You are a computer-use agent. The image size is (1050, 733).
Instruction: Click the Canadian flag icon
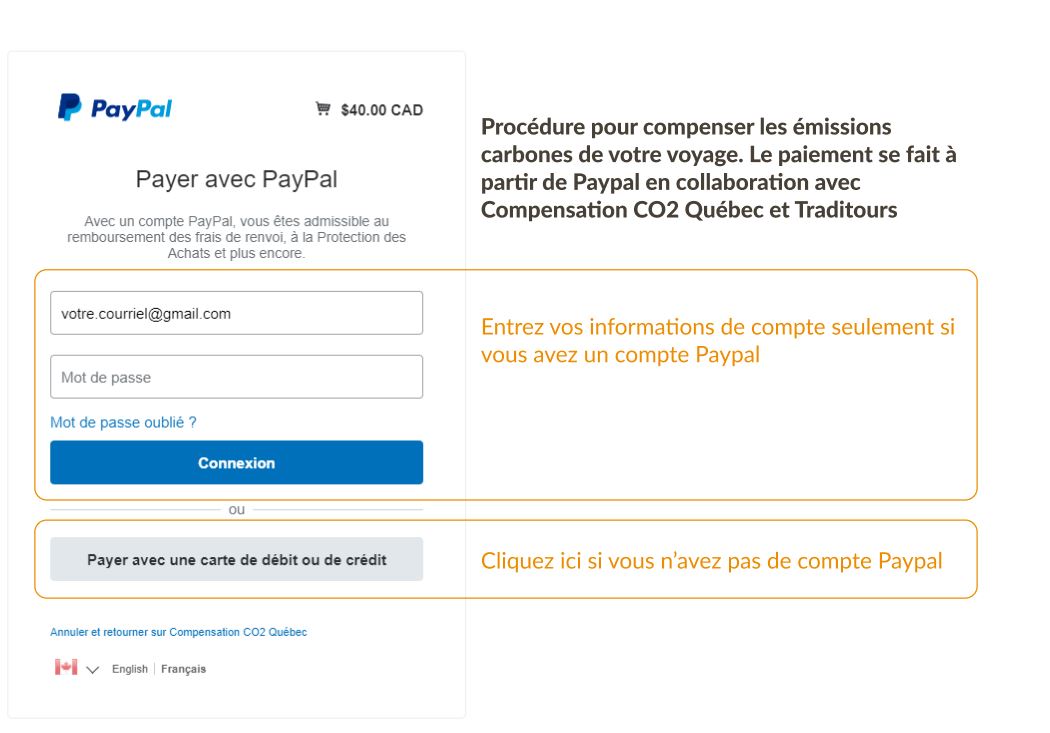[66, 668]
